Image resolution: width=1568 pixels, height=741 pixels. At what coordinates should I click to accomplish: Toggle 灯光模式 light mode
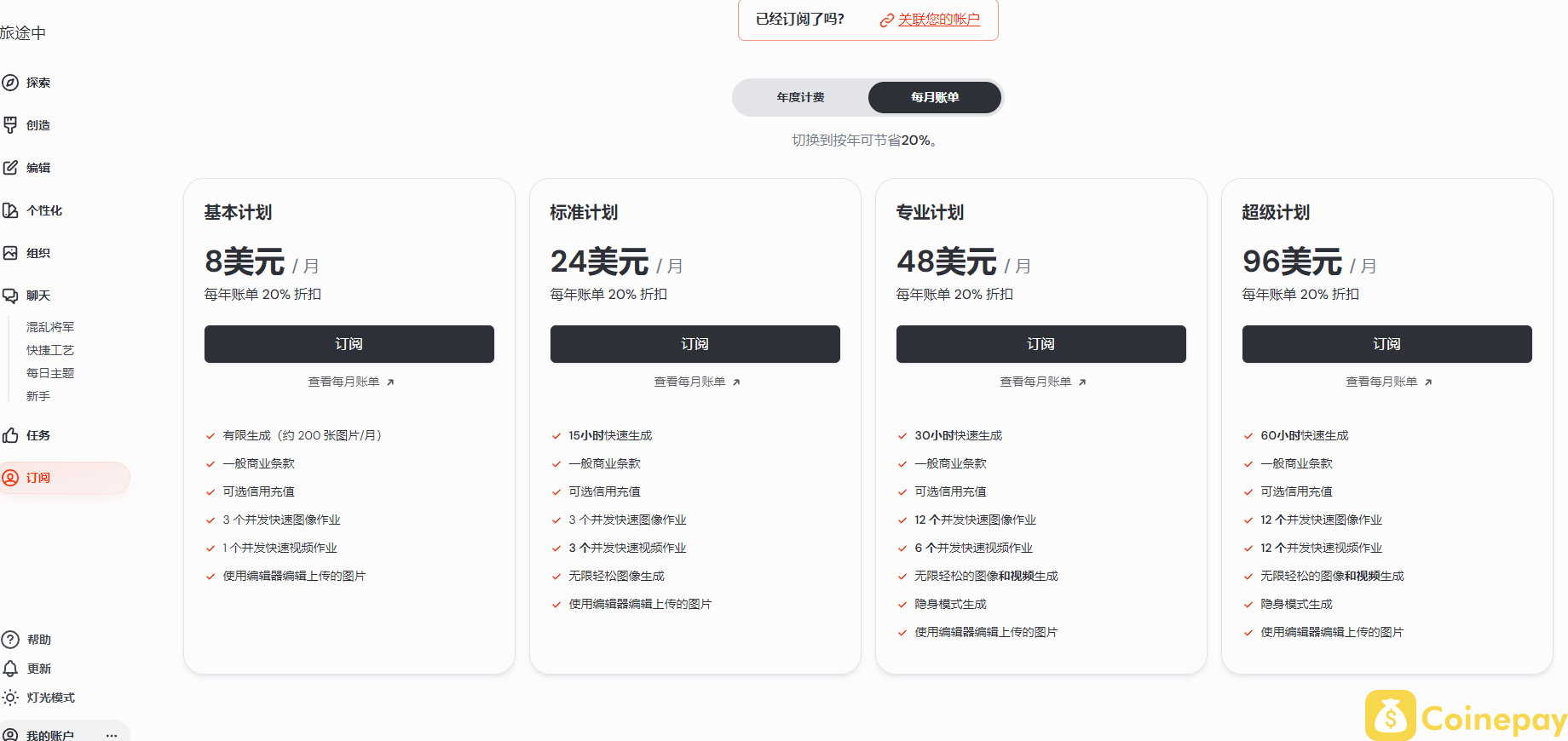pos(38,698)
